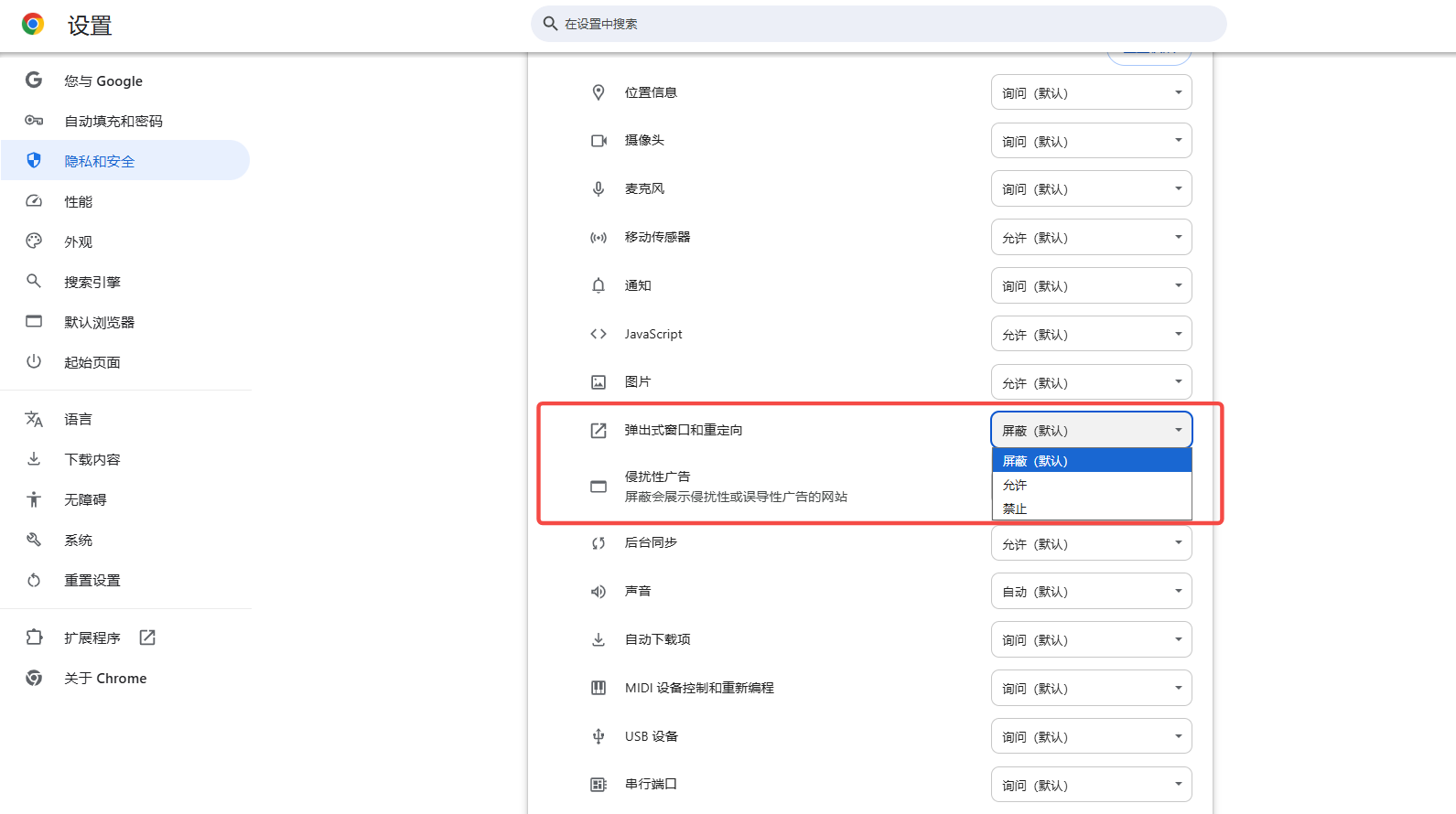Open 性能 settings section
This screenshot has height=814, width=1456.
[x=125, y=201]
